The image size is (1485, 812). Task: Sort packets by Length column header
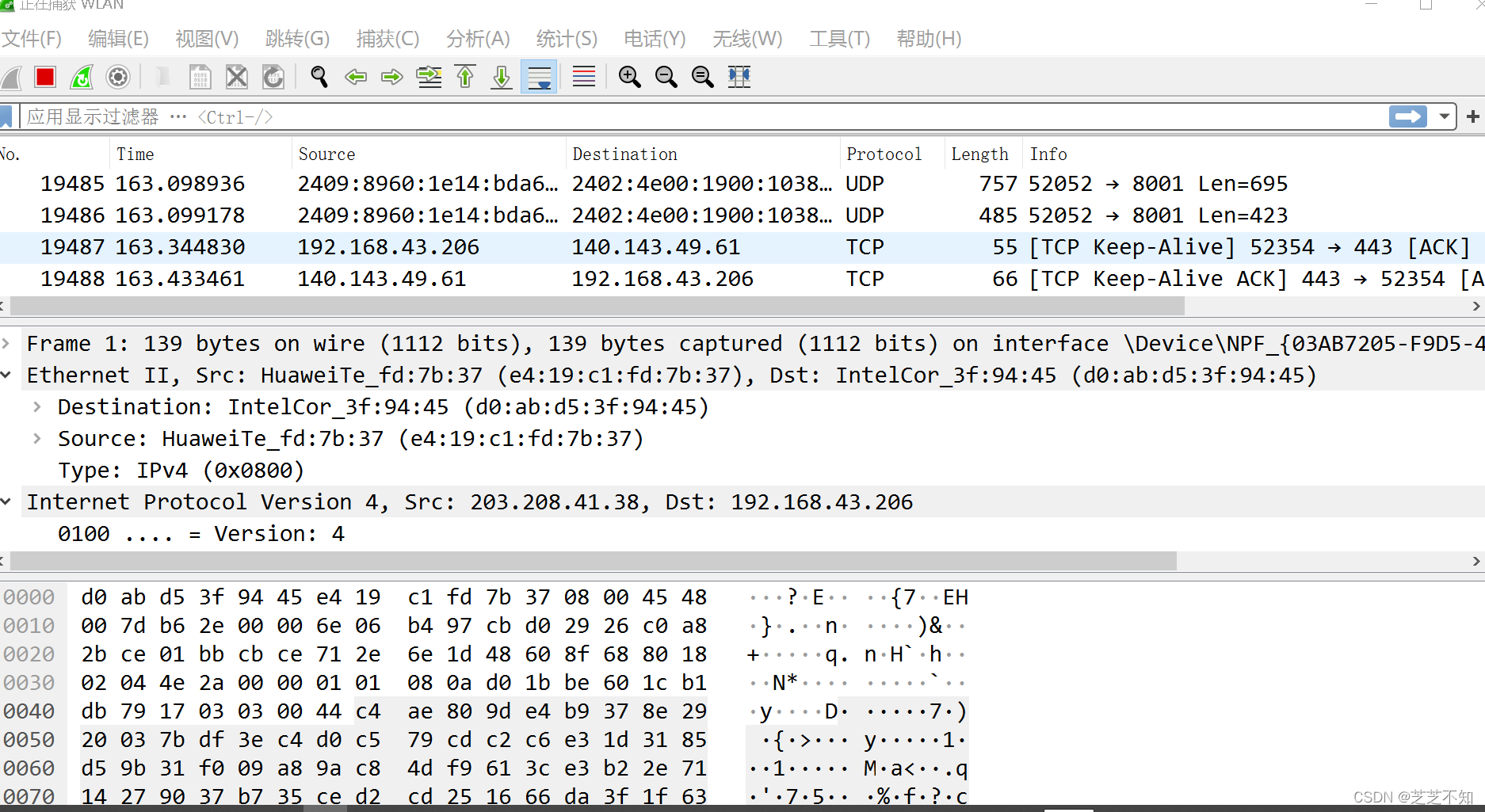coord(983,154)
